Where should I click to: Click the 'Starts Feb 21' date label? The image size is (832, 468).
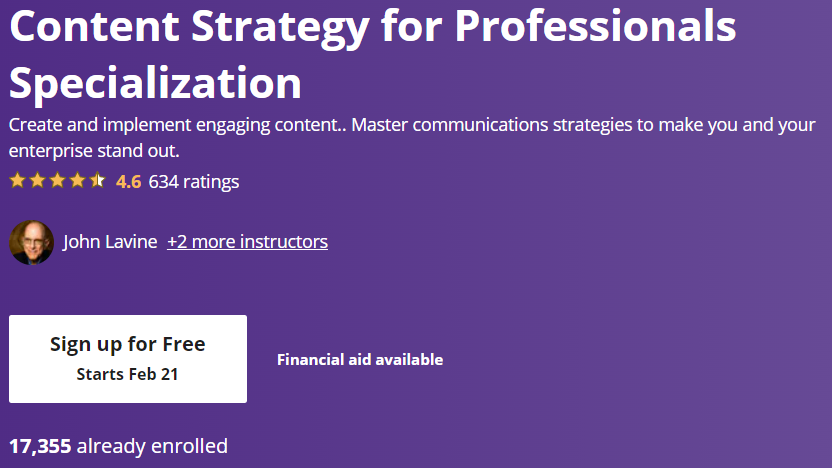[x=128, y=375]
